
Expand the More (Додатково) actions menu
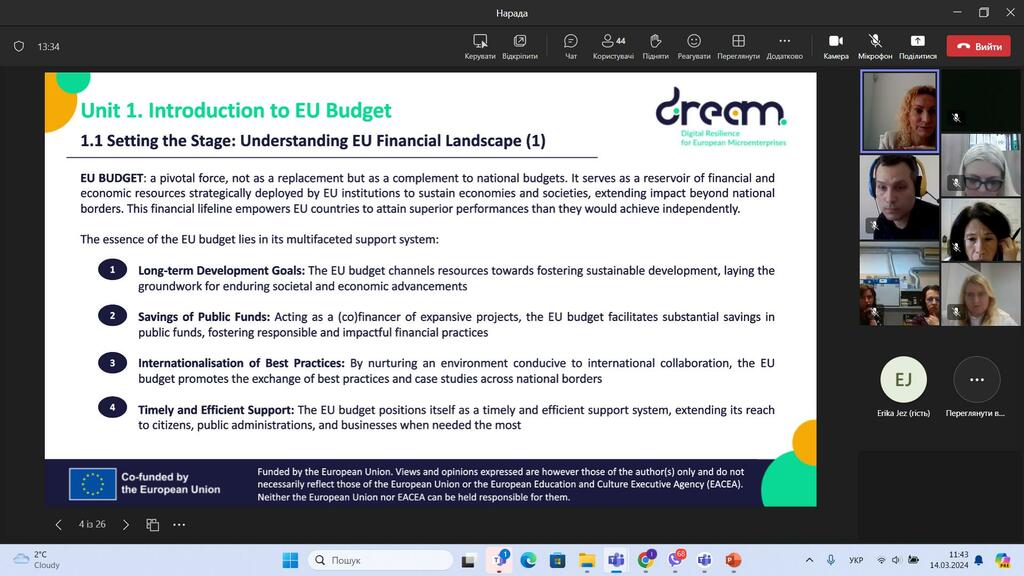(x=784, y=46)
